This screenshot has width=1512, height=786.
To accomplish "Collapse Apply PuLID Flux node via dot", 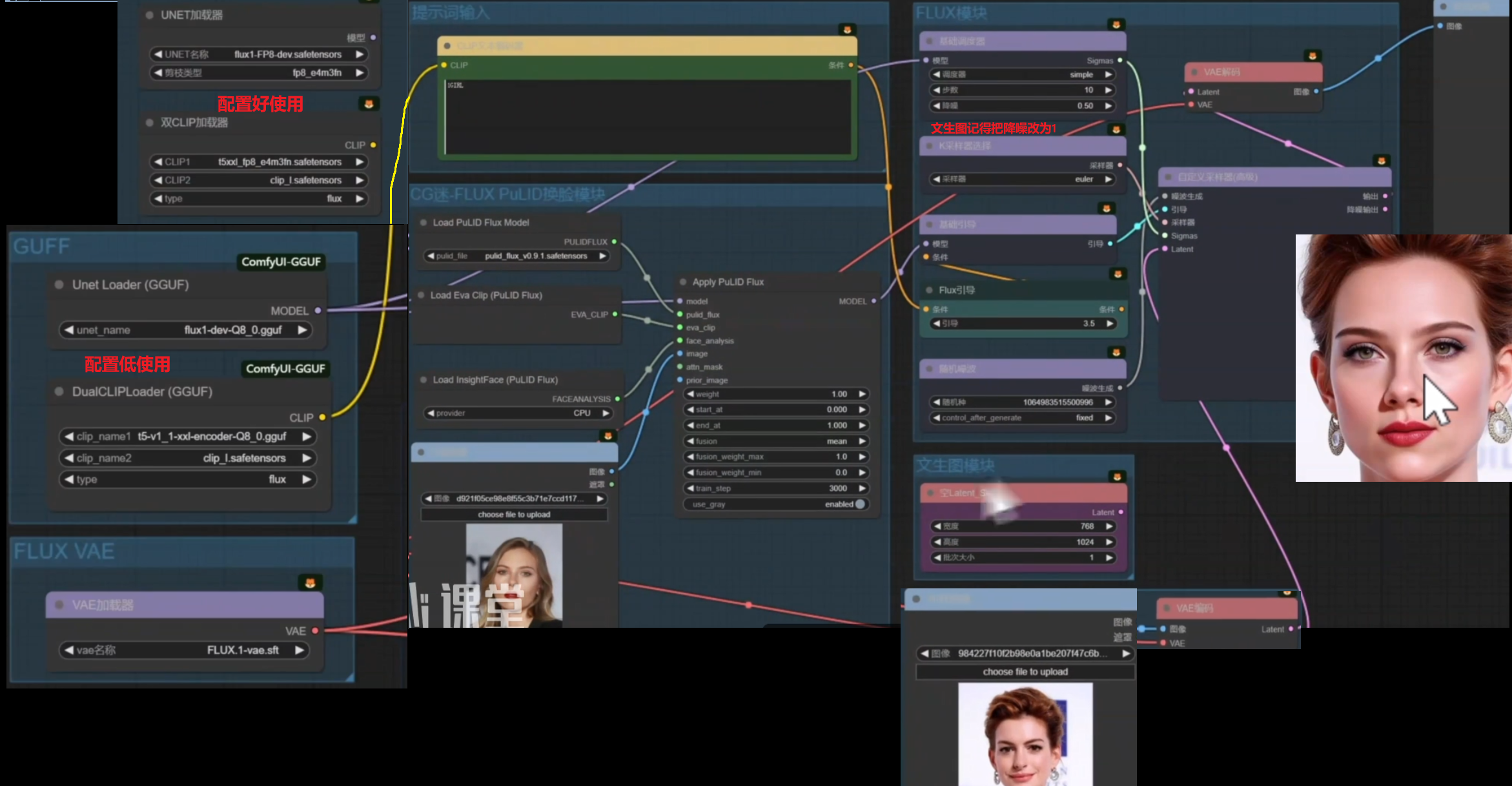I will 683,282.
